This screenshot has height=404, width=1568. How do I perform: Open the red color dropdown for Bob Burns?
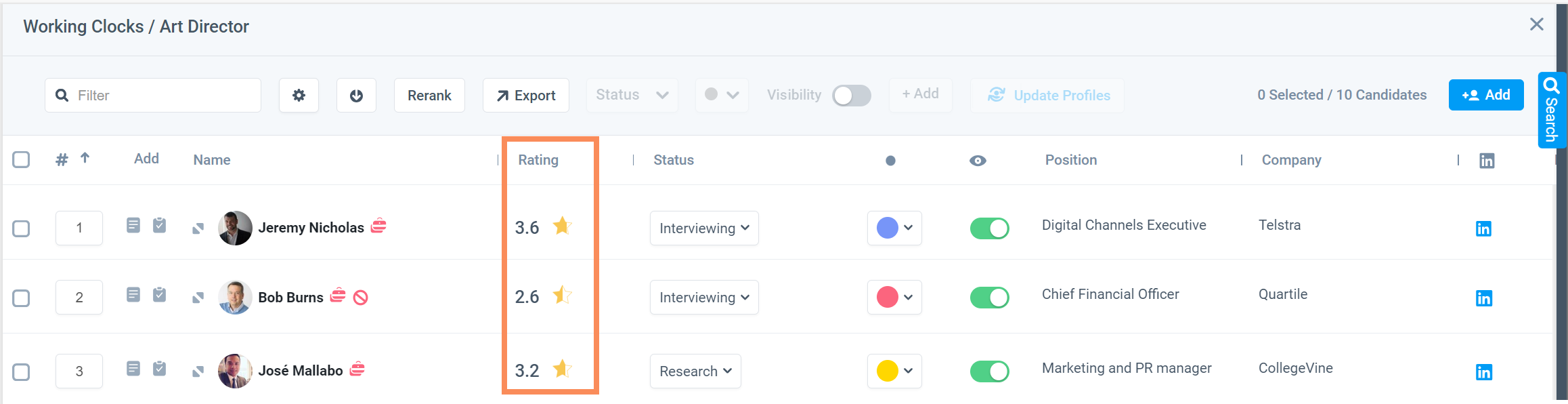pos(894,298)
